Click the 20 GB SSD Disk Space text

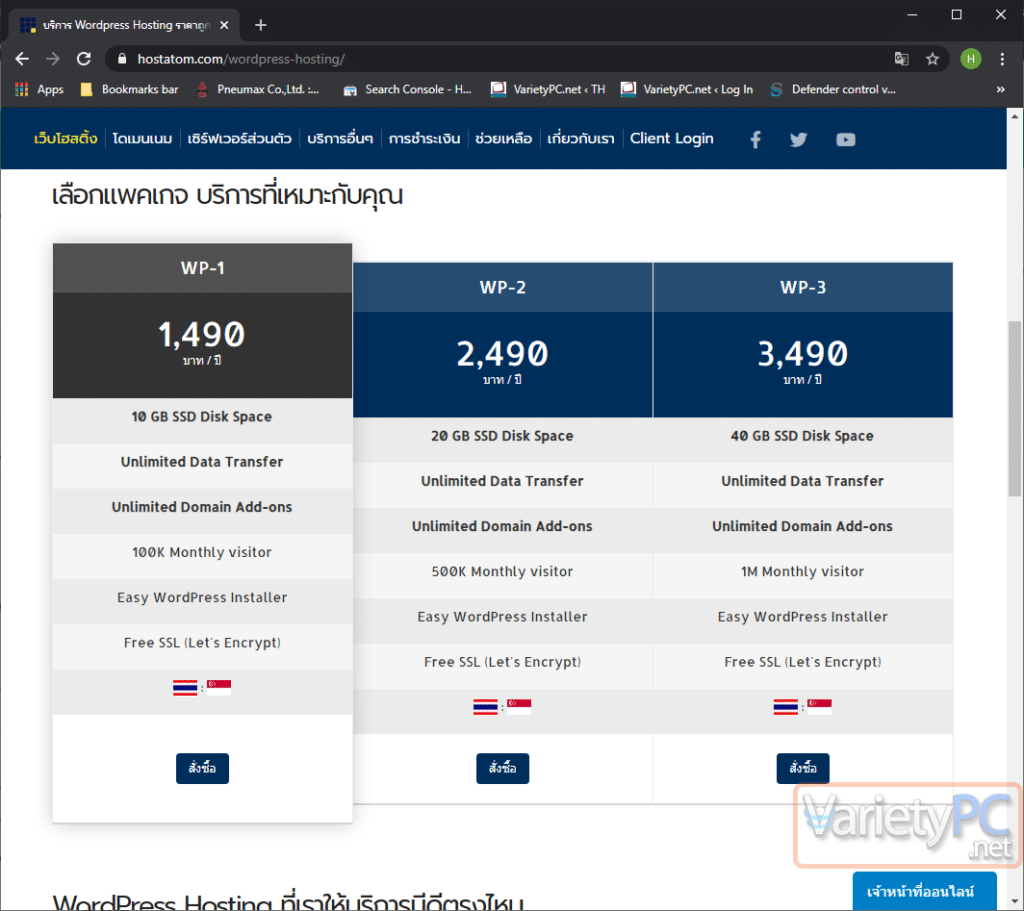click(x=502, y=436)
